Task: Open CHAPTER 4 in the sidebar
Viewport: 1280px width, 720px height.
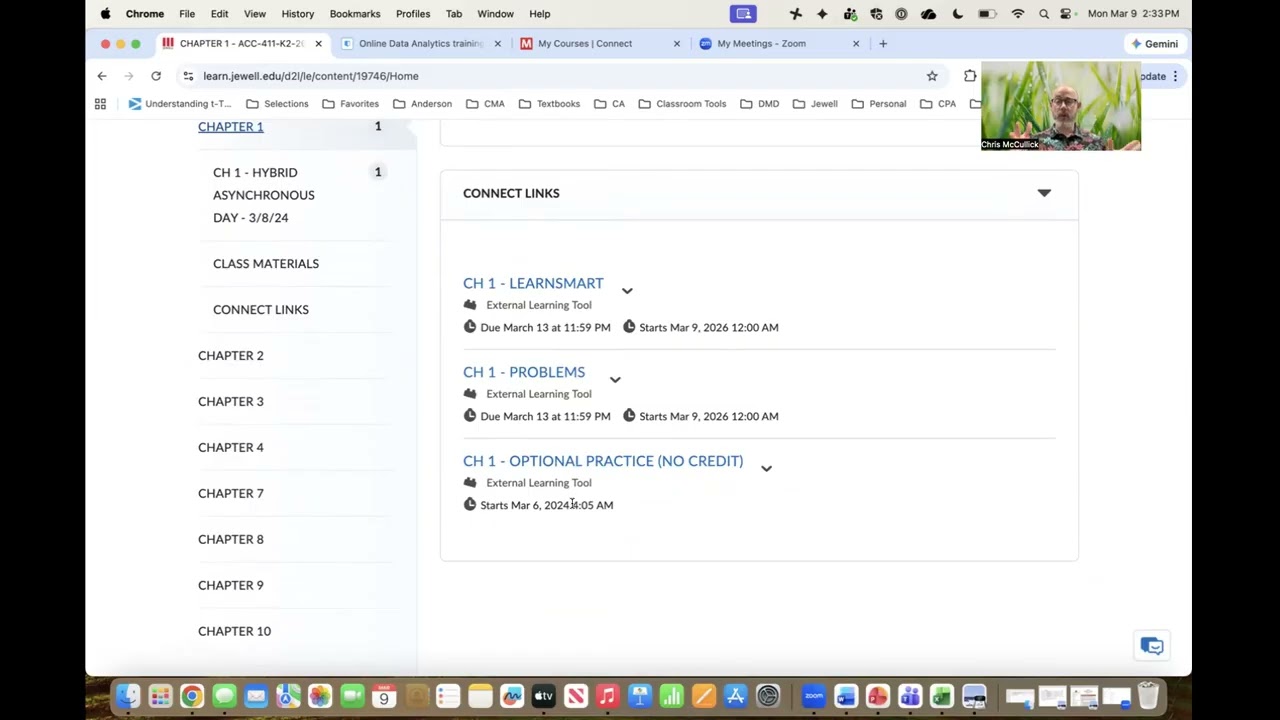Action: pyautogui.click(x=231, y=448)
